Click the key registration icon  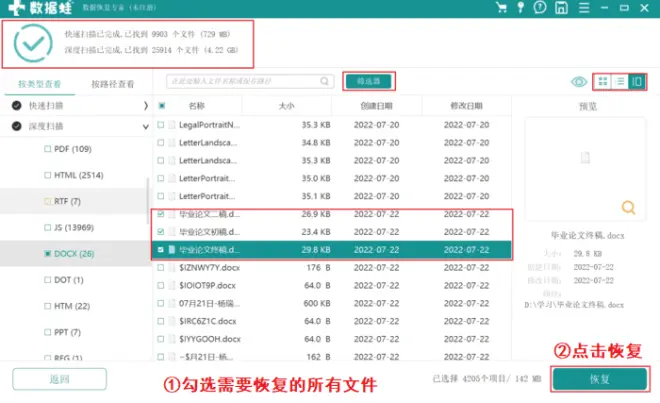(x=521, y=8)
